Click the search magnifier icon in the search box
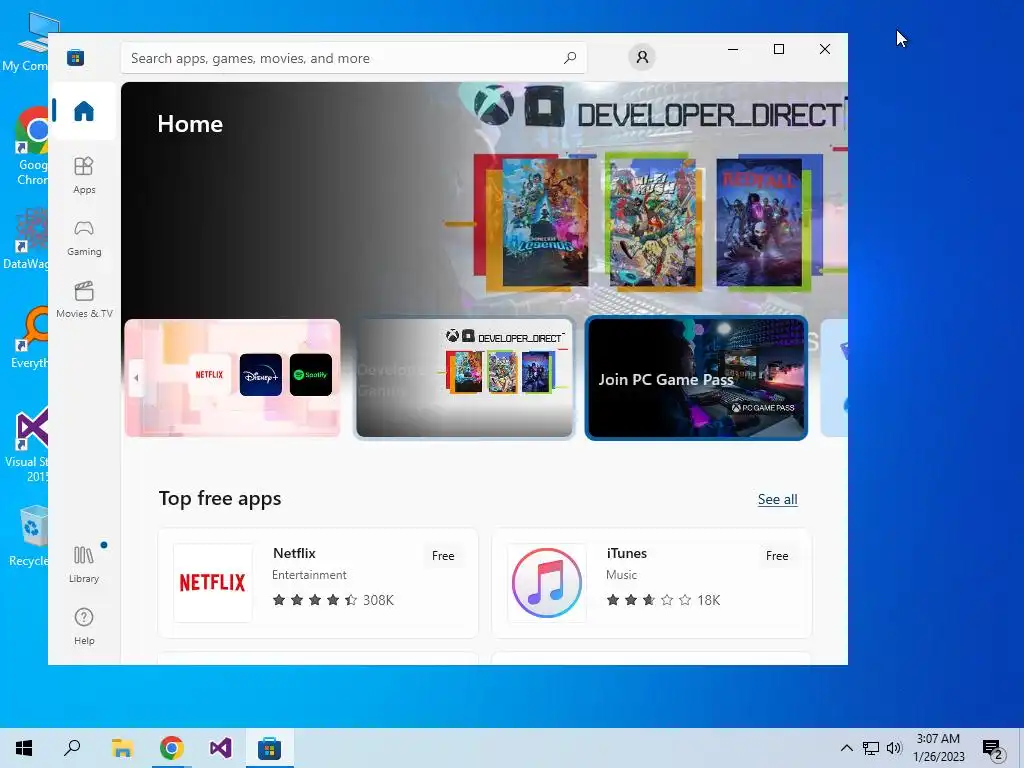Image resolution: width=1024 pixels, height=768 pixels. point(570,58)
